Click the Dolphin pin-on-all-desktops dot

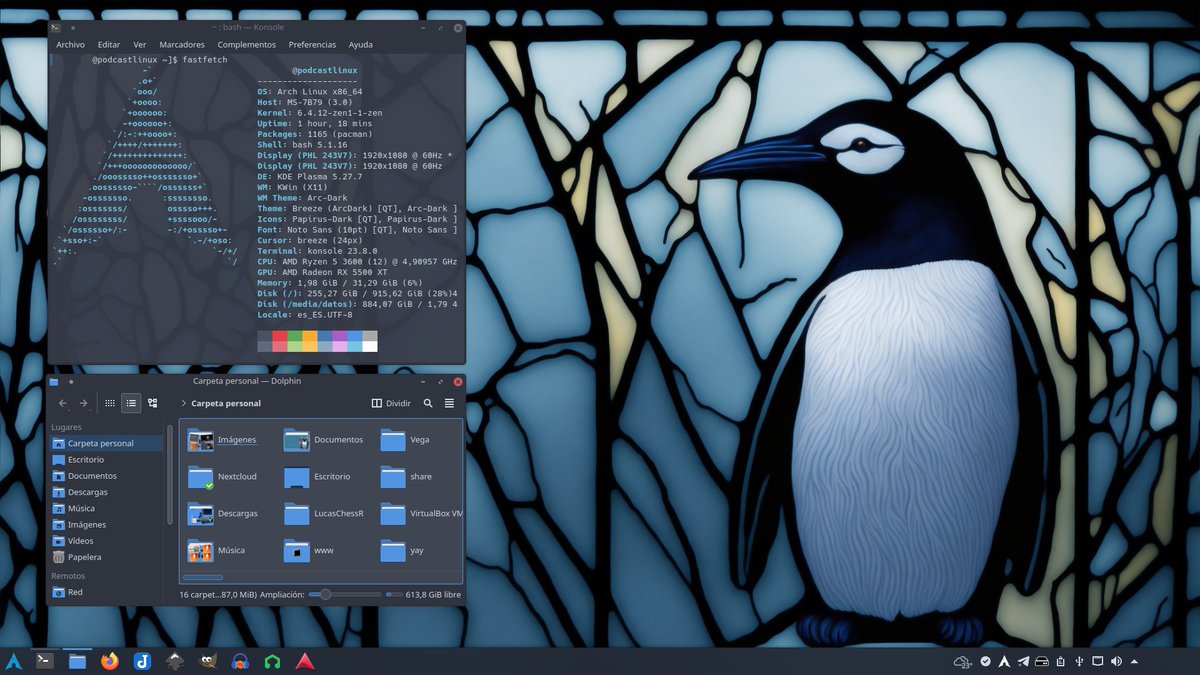[71, 381]
